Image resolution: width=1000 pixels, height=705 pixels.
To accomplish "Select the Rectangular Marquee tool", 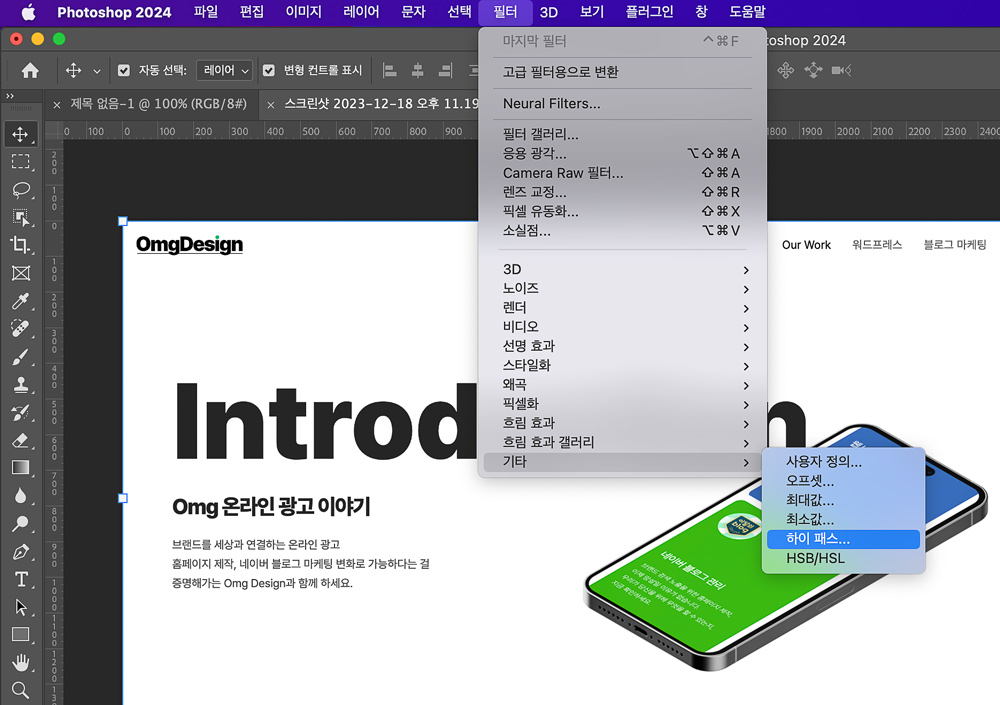I will coord(20,161).
